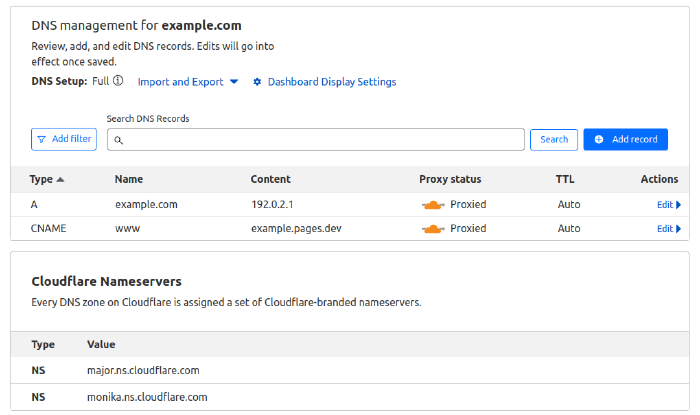Click the DNS Setup info icon
Image resolution: width=700 pixels, height=415 pixels.
118,81
